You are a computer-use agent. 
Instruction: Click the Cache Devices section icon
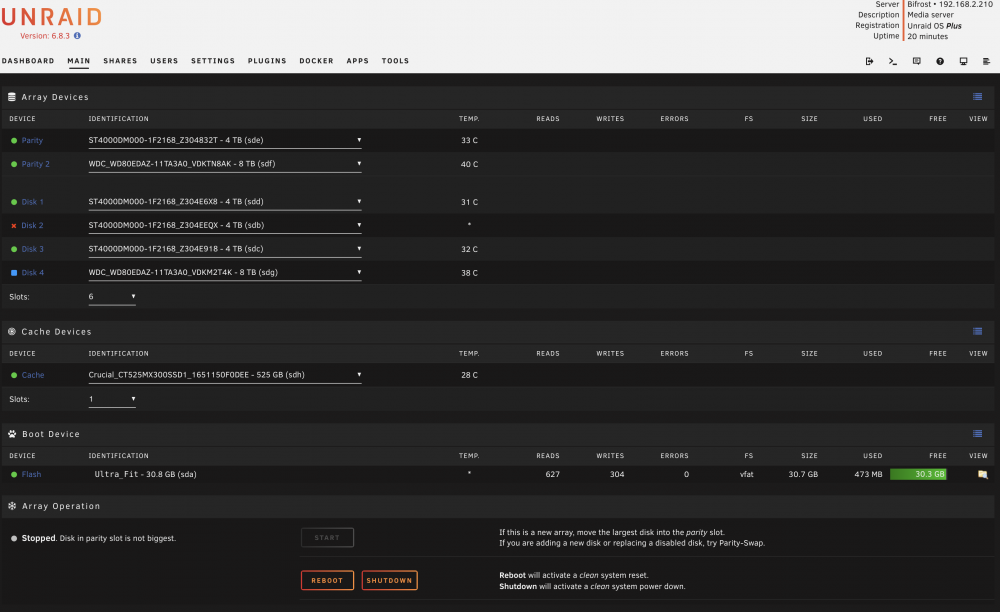click(11, 332)
